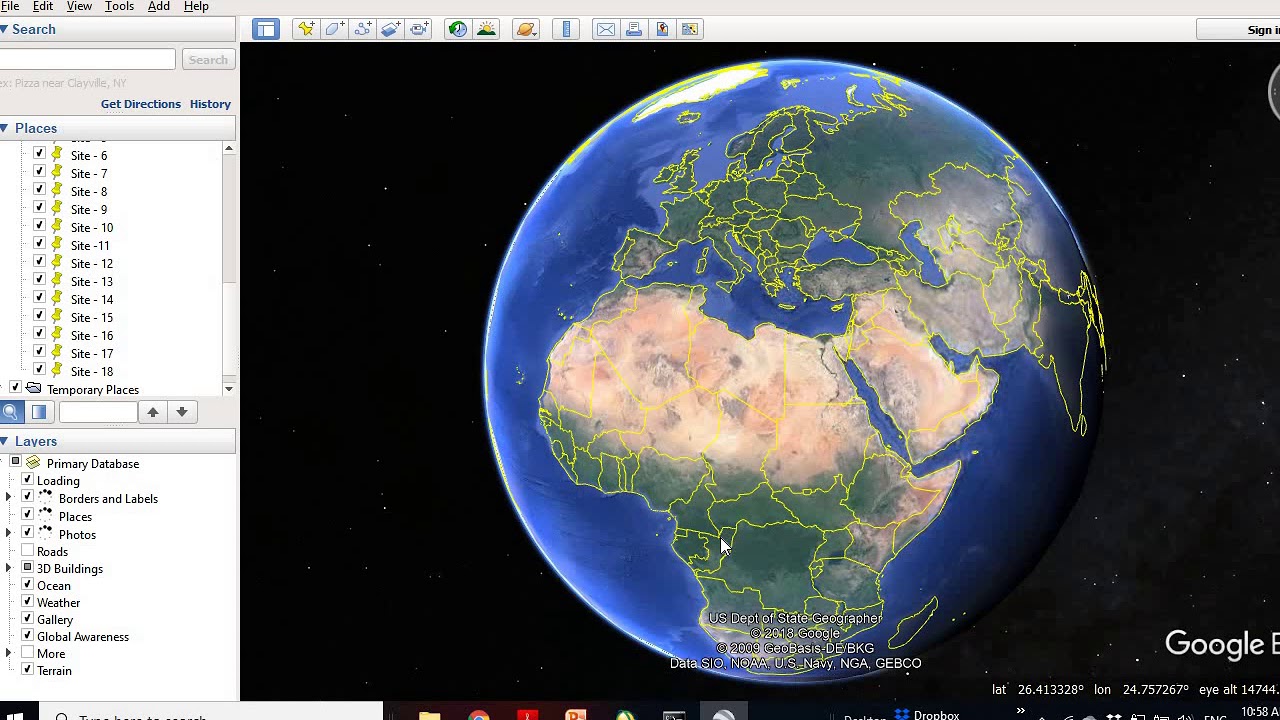Expand the Photos layer tree
This screenshot has width=1280, height=720.
(9, 534)
